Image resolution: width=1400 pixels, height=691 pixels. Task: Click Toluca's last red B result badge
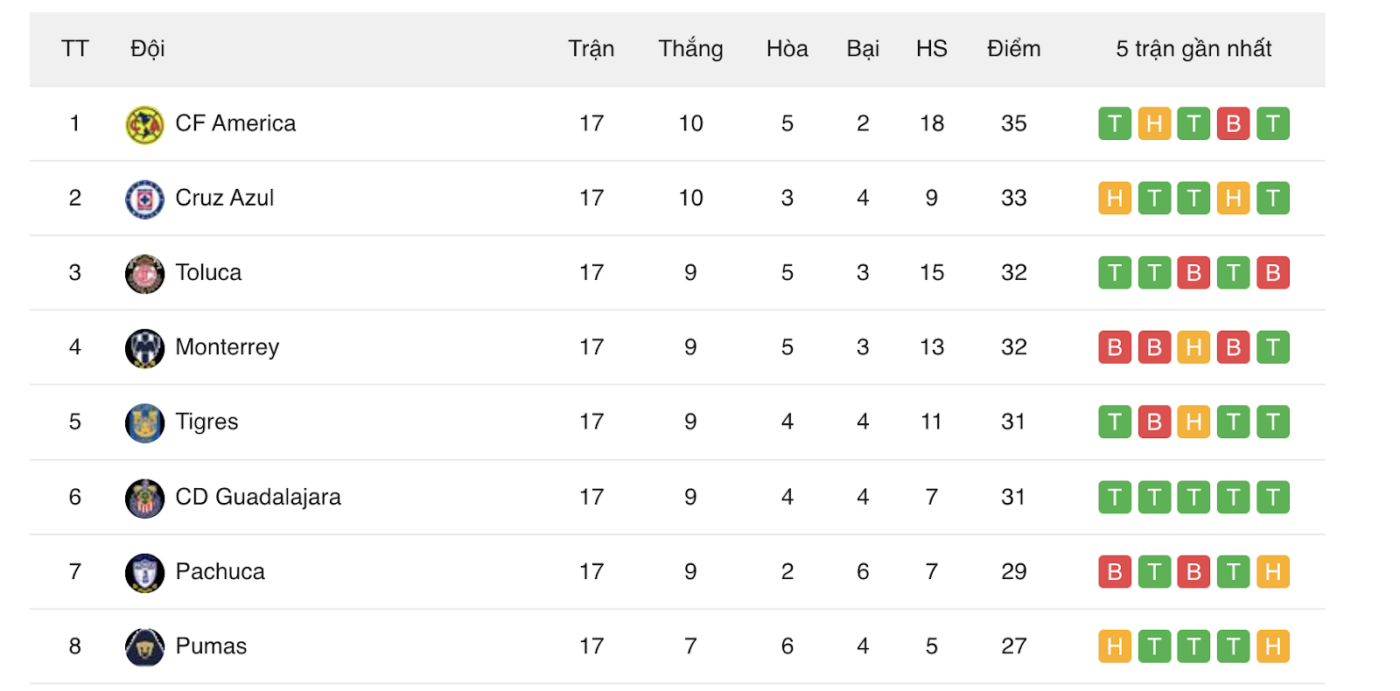tap(1273, 273)
